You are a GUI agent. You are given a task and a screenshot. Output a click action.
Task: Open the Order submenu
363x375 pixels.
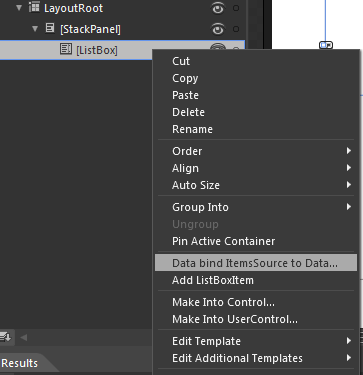[x=256, y=151]
